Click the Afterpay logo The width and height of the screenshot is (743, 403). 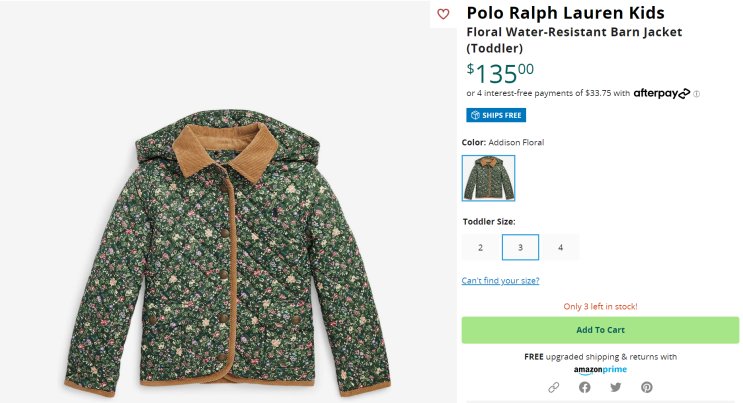click(x=661, y=94)
